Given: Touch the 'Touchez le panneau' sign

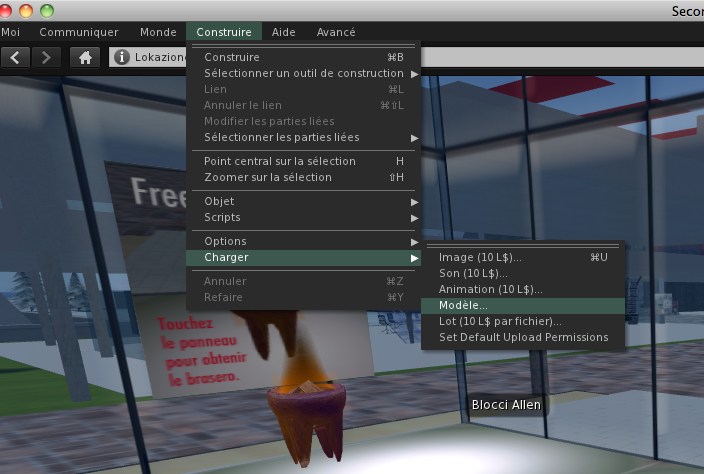Looking at the screenshot, I should [x=202, y=352].
